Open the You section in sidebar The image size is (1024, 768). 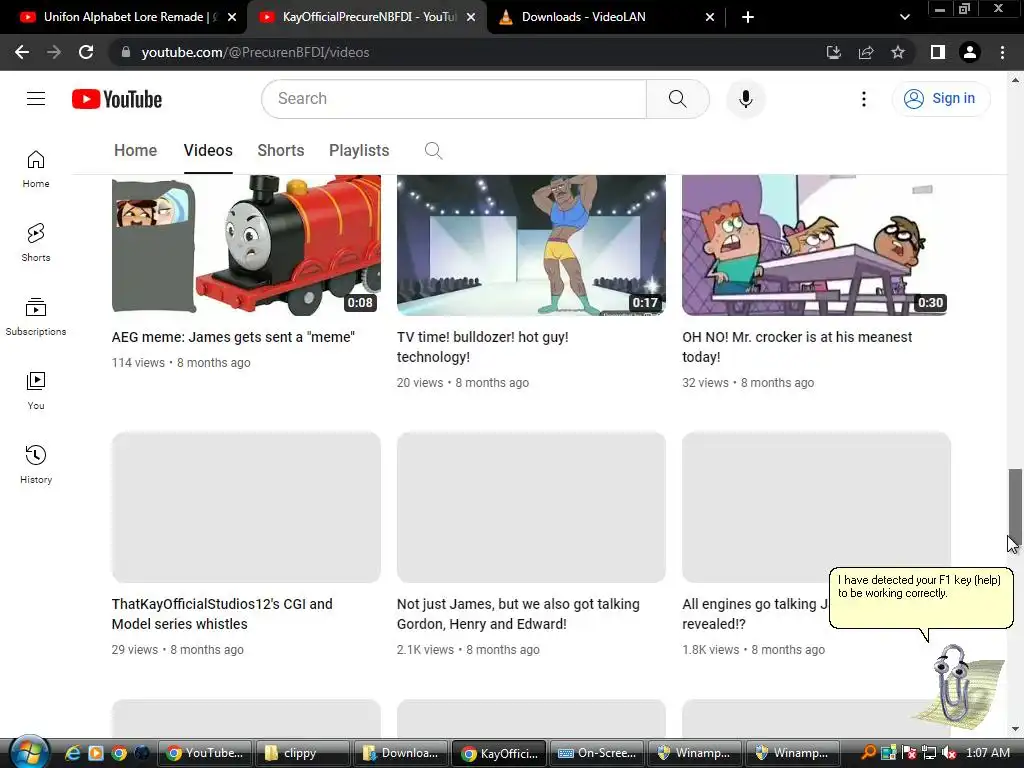tap(36, 391)
